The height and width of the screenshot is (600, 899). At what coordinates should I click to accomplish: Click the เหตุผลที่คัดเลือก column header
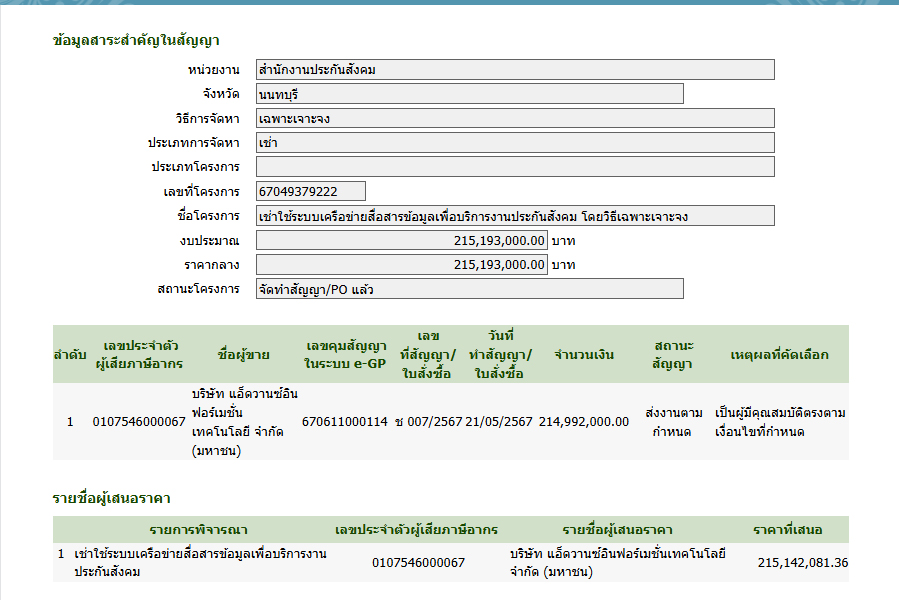pos(779,354)
